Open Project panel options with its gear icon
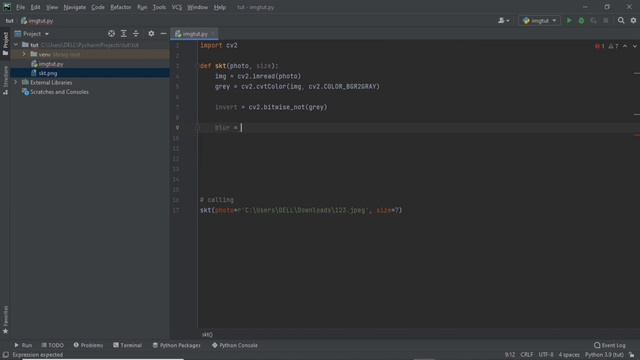This screenshot has height=360, width=640. point(151,34)
